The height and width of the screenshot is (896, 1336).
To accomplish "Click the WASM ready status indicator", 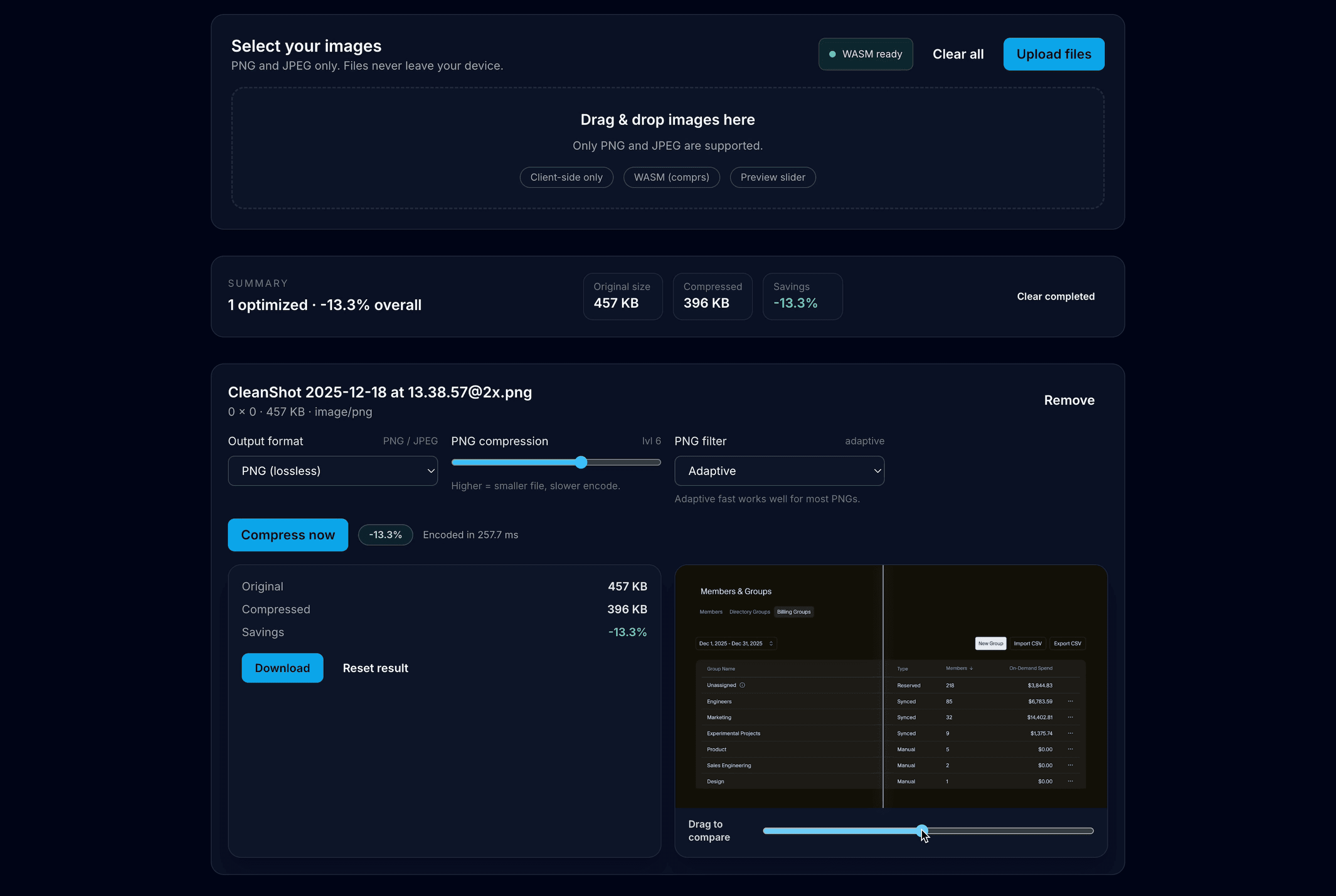I will click(x=865, y=54).
